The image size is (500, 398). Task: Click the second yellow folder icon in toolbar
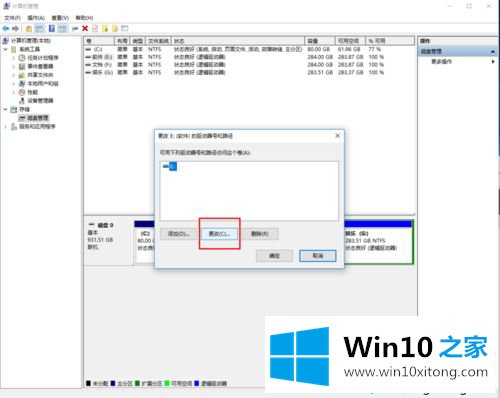pyautogui.click(x=115, y=29)
